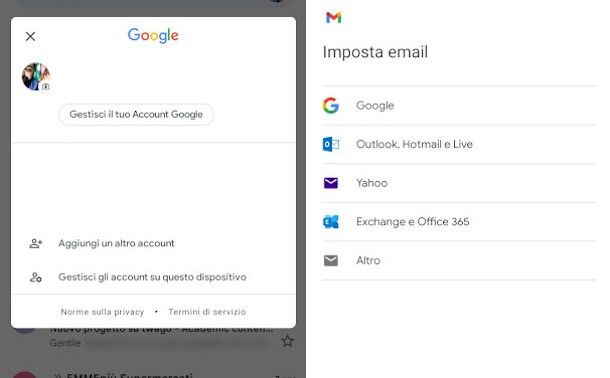Select Aggiungi un altro account
This screenshot has height=378, width=610.
pyautogui.click(x=116, y=243)
